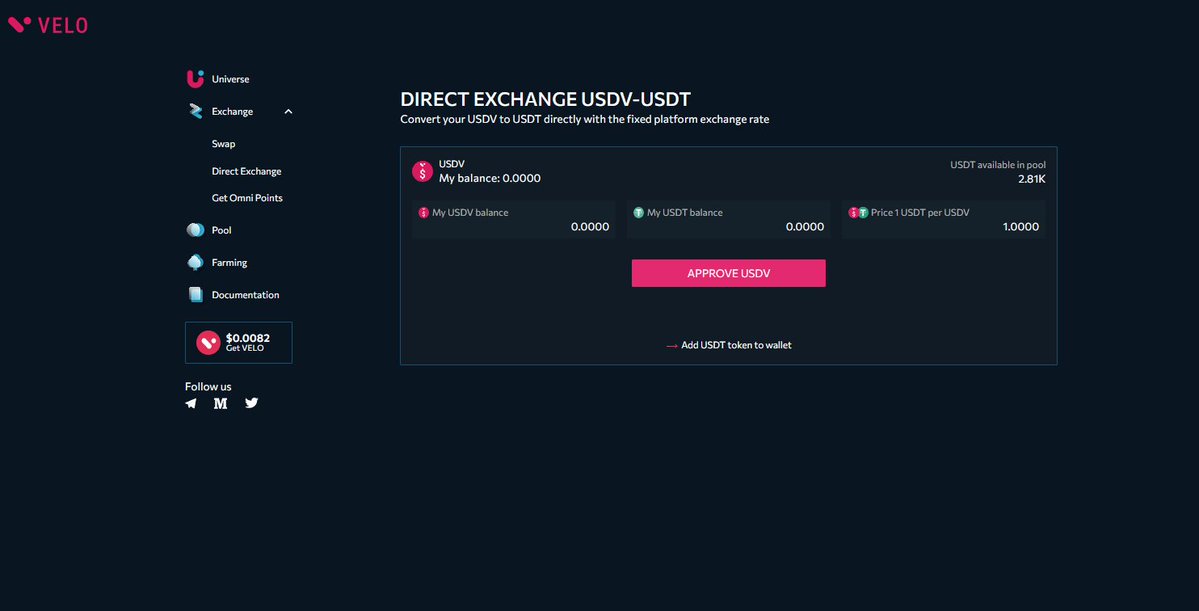Click the My balance: 0.0000 text
The image size is (1199, 611).
point(489,178)
